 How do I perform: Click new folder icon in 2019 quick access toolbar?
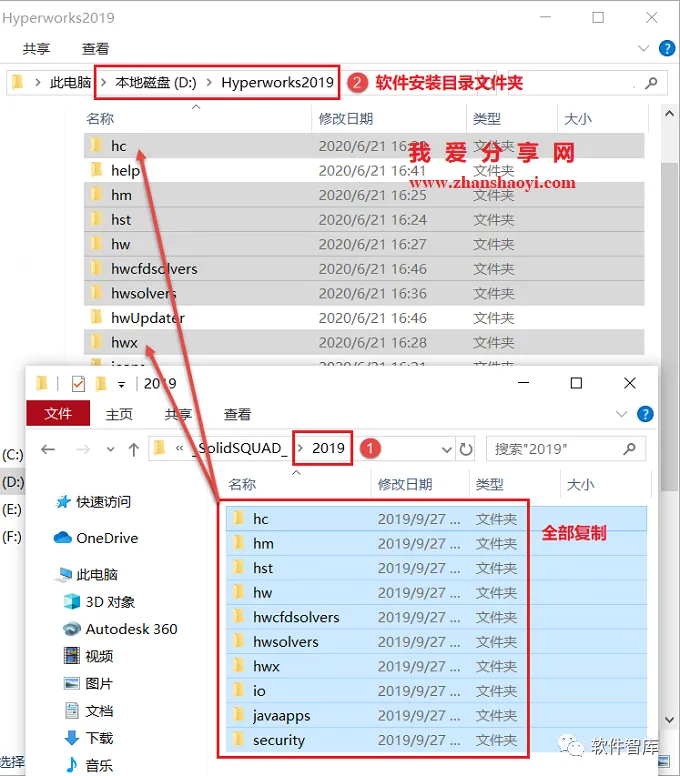pos(101,384)
